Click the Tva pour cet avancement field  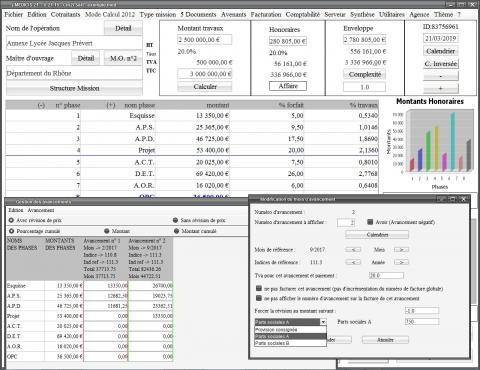[386, 275]
